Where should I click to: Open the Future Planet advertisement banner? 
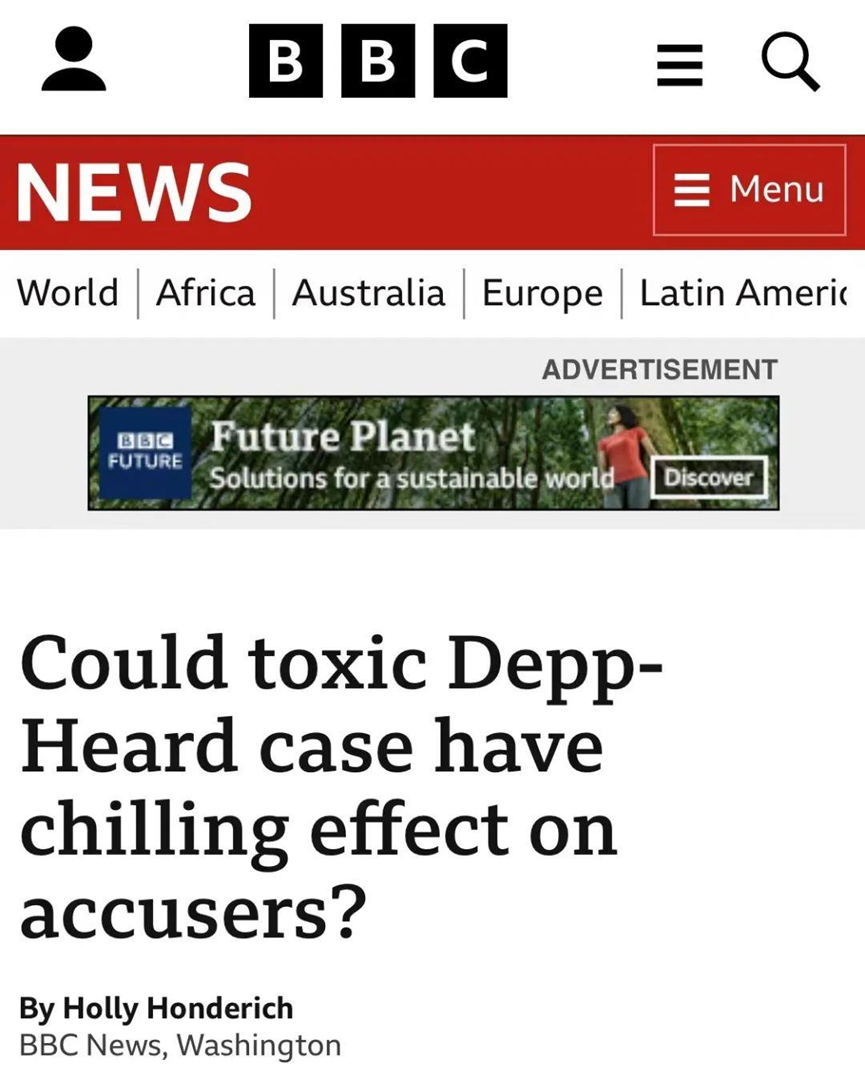click(434, 452)
